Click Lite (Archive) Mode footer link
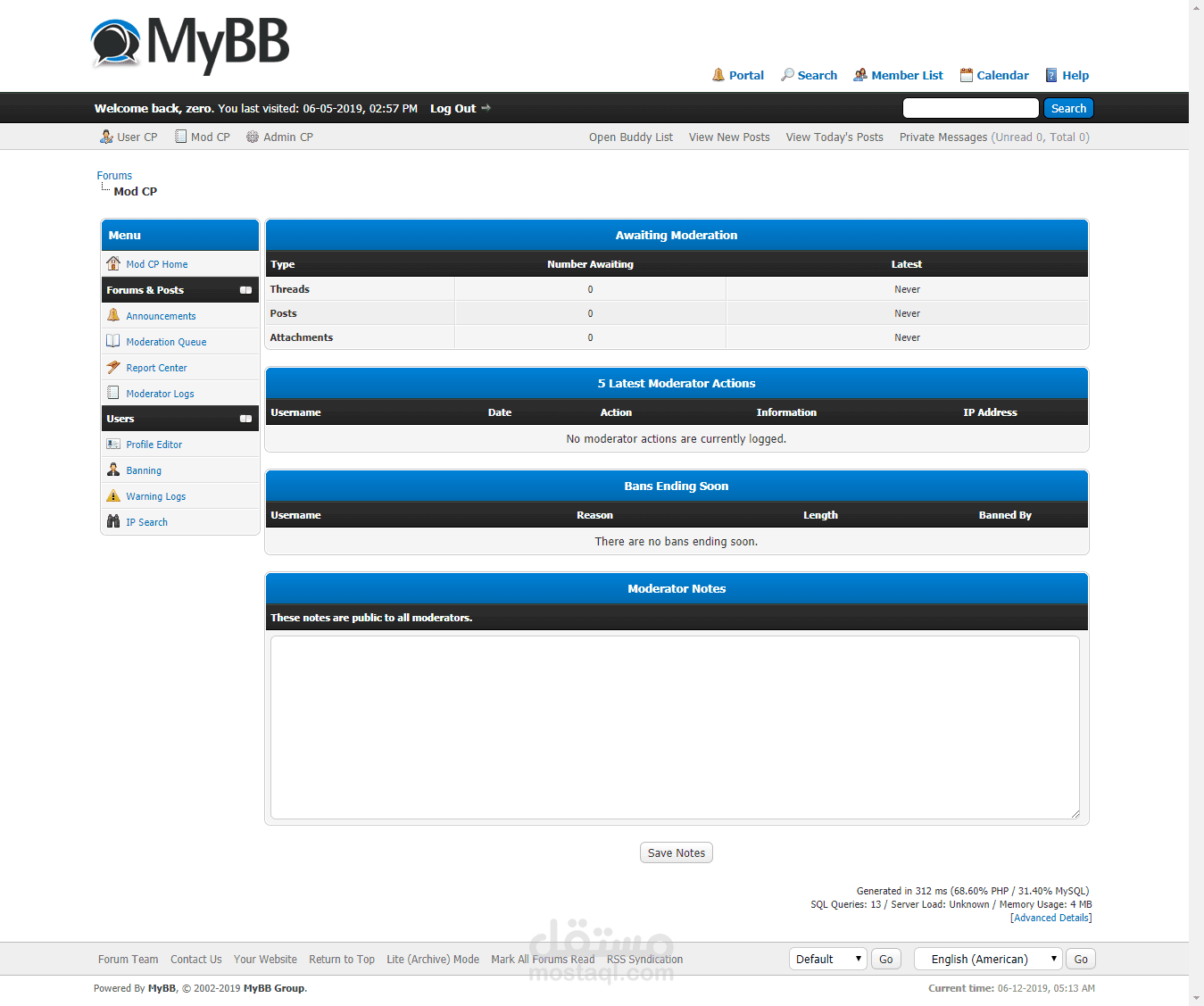This screenshot has width=1204, height=1006. (x=433, y=960)
